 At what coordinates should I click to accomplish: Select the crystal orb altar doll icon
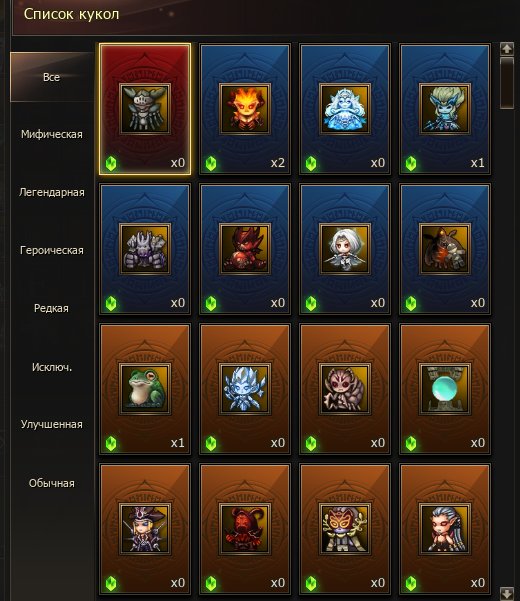pos(445,389)
